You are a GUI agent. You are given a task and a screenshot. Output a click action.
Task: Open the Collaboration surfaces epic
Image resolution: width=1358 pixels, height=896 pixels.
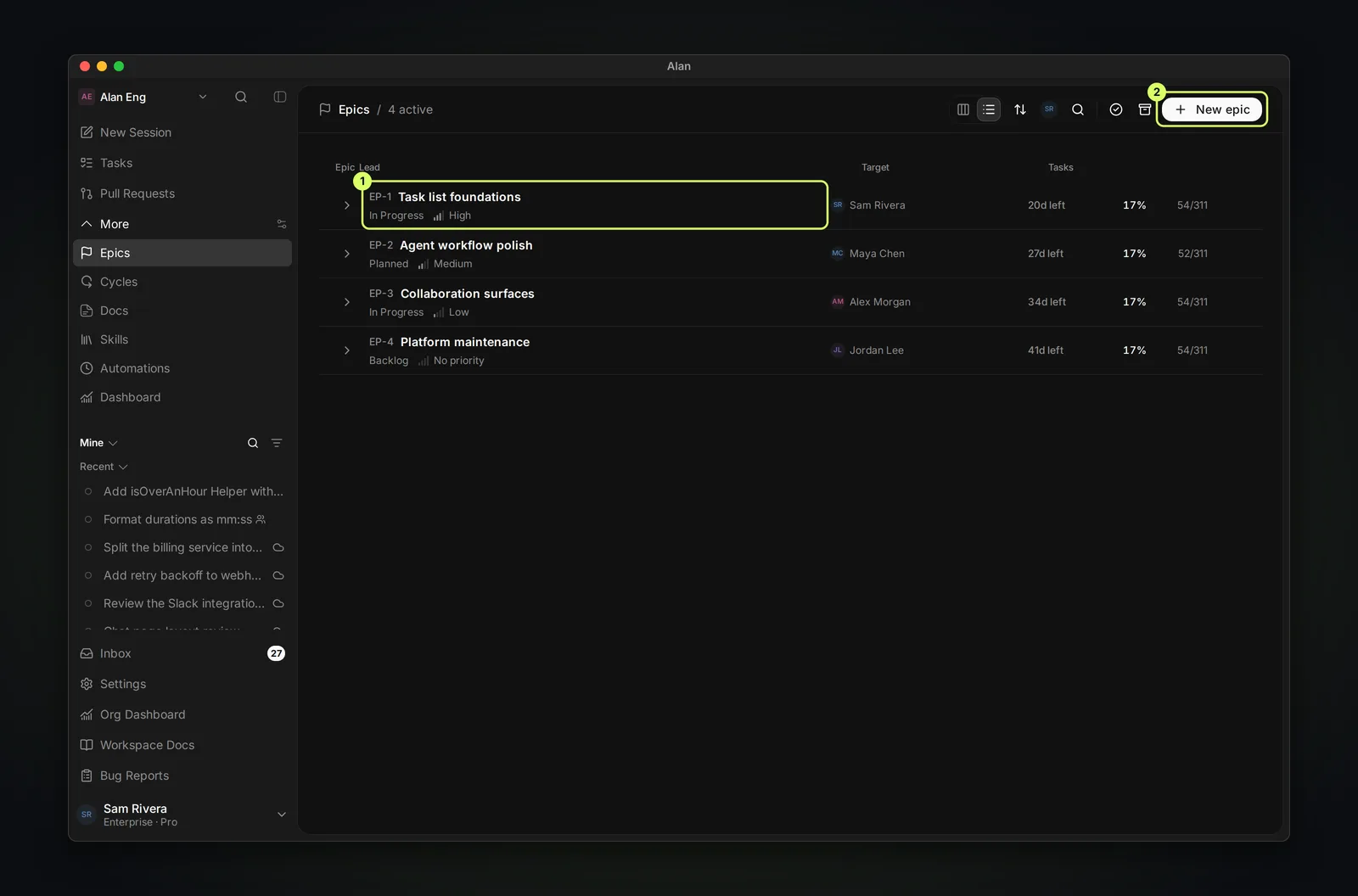pos(467,294)
